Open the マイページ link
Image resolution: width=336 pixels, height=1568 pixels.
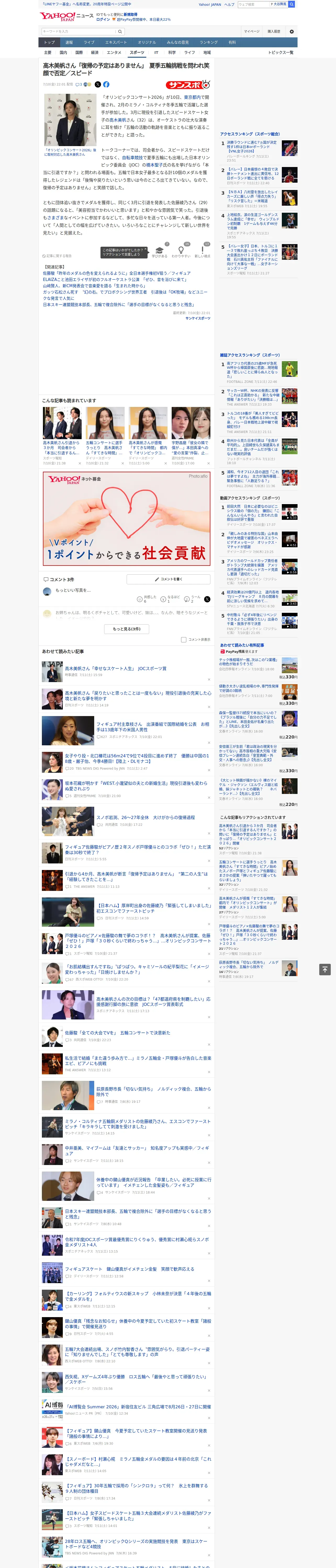tap(252, 31)
